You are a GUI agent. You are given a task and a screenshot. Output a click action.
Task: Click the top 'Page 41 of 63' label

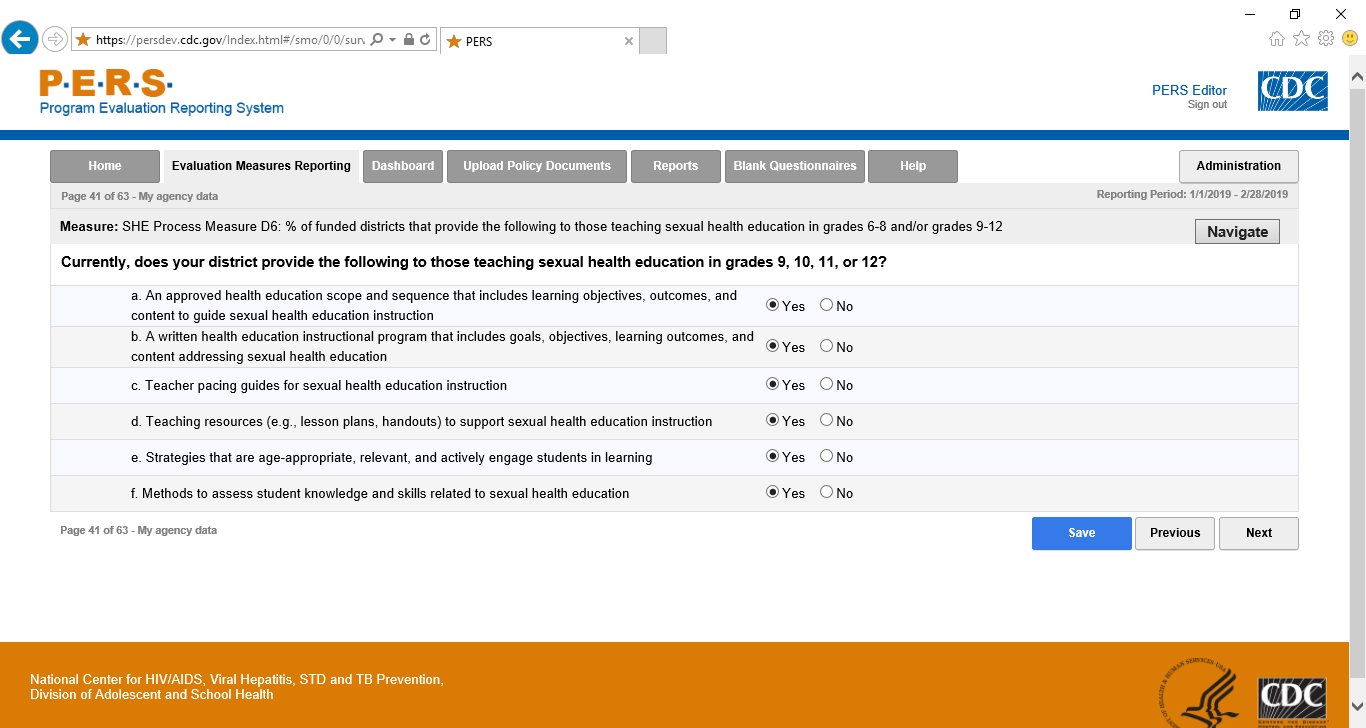(139, 196)
